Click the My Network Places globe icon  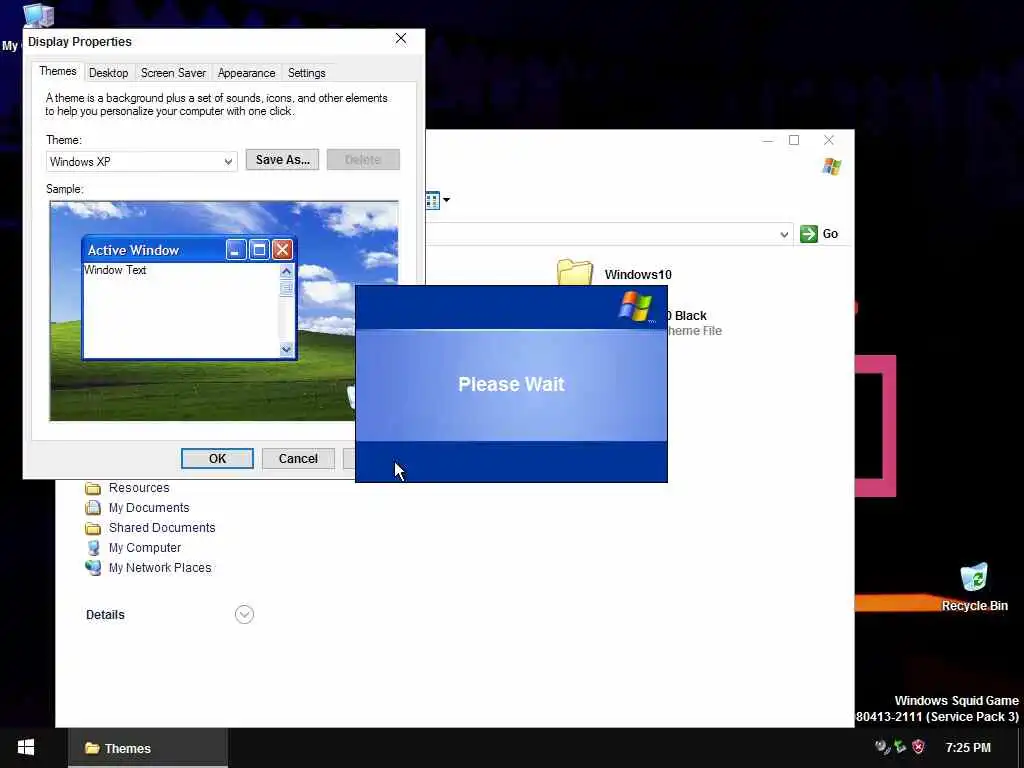pyautogui.click(x=93, y=568)
